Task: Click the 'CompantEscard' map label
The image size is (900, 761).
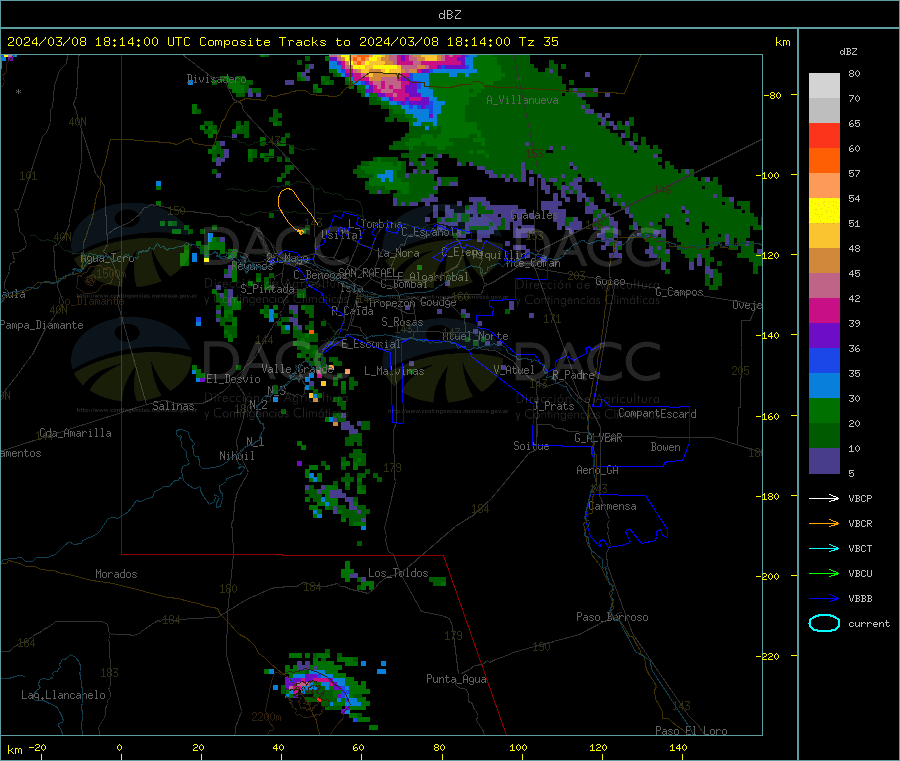Action: tap(657, 414)
